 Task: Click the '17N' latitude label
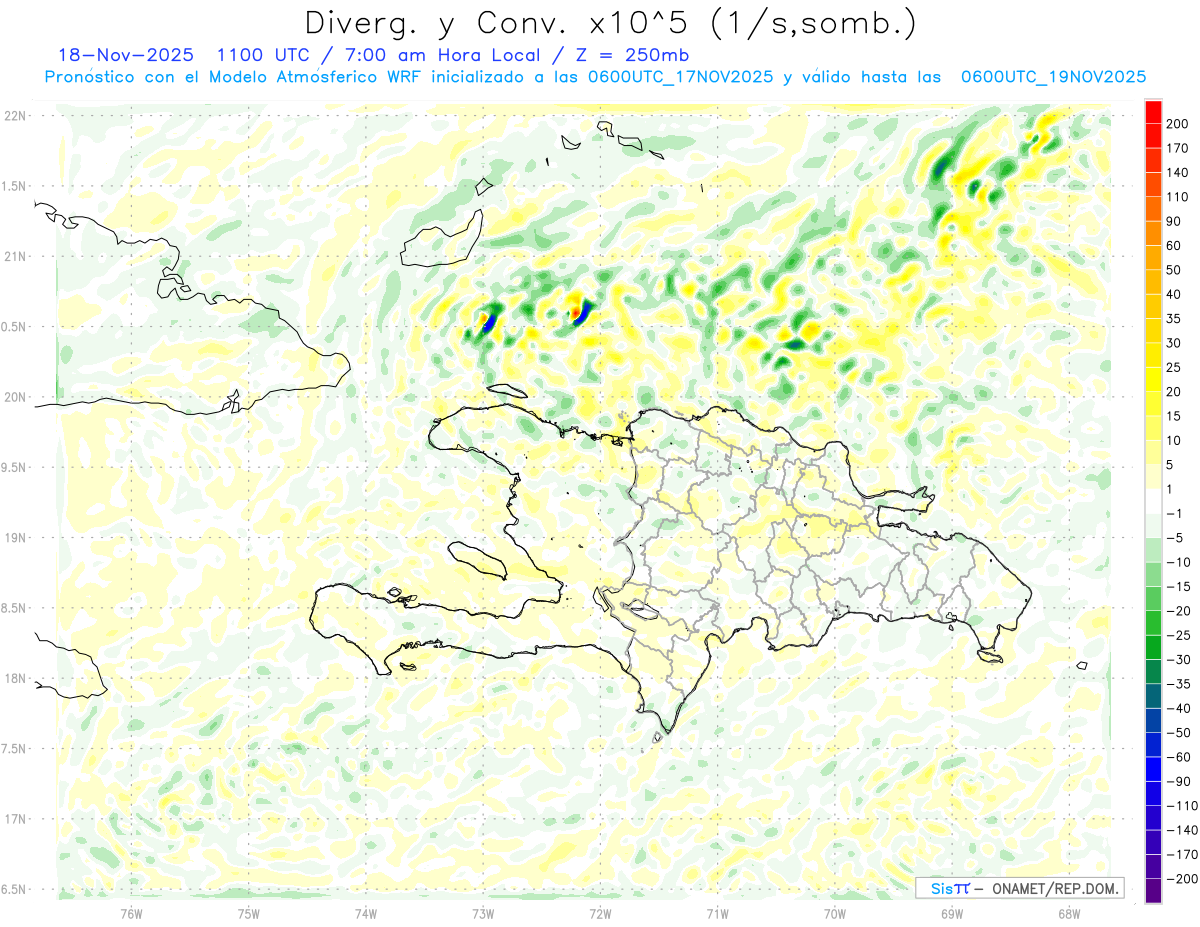(16, 819)
